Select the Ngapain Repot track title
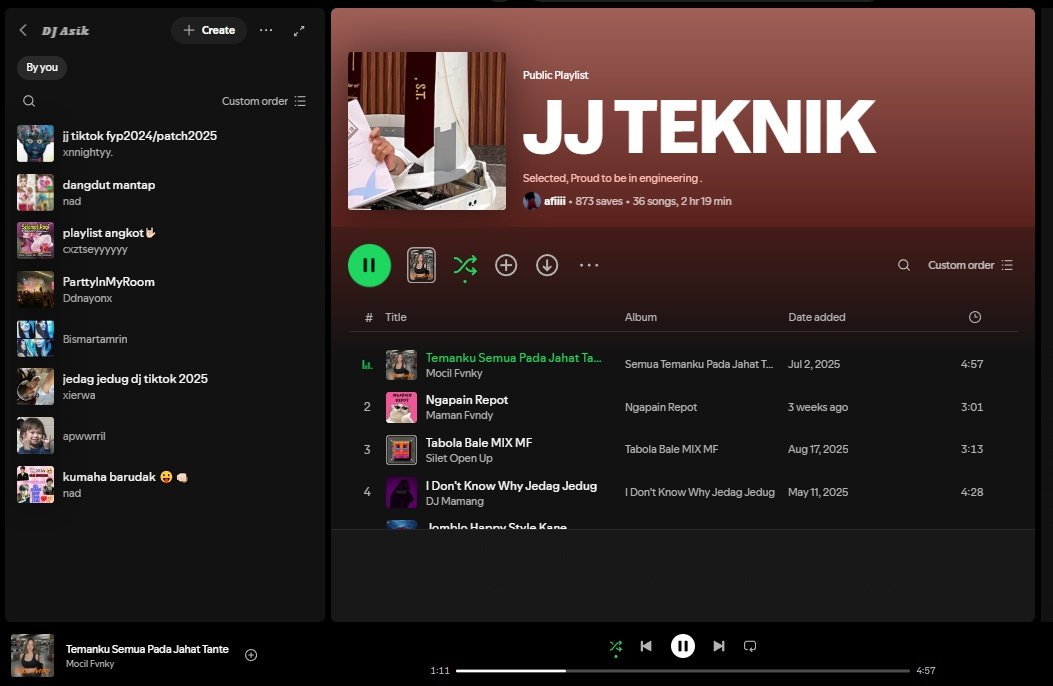1053x686 pixels. point(467,400)
